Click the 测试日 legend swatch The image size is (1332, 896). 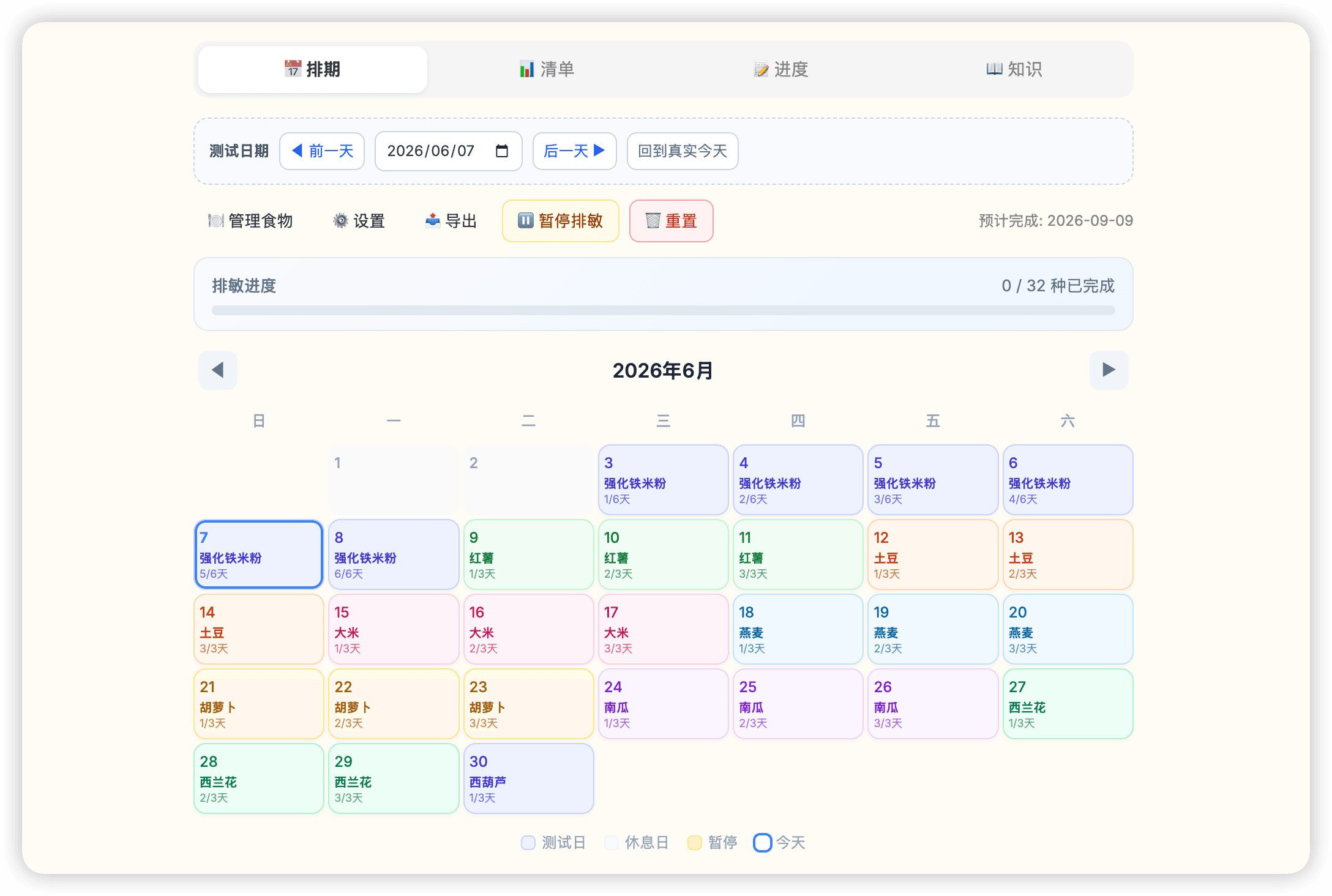pyautogui.click(x=528, y=843)
